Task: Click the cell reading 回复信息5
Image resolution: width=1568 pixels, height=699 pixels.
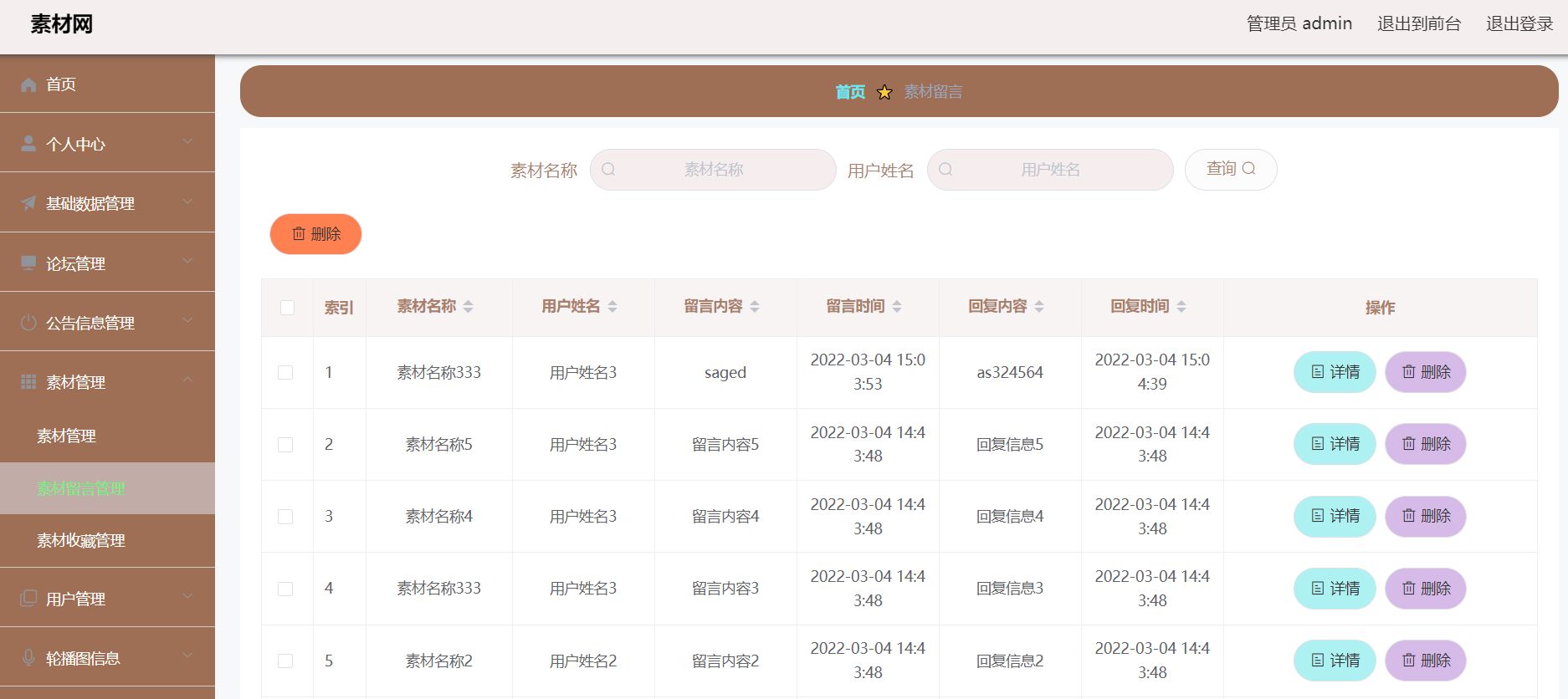Action: (x=1010, y=445)
